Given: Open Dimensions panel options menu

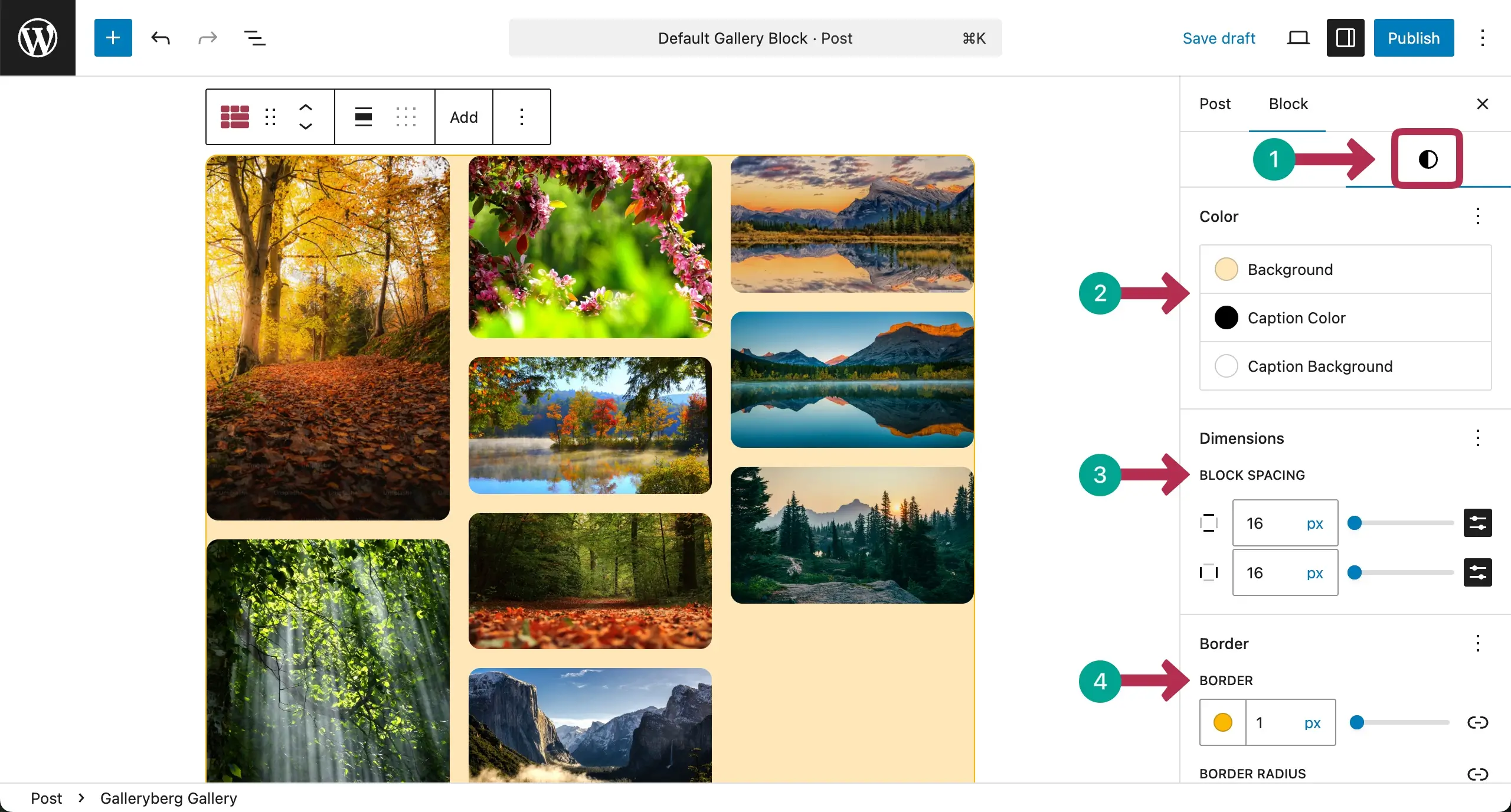Looking at the screenshot, I should pyautogui.click(x=1477, y=438).
